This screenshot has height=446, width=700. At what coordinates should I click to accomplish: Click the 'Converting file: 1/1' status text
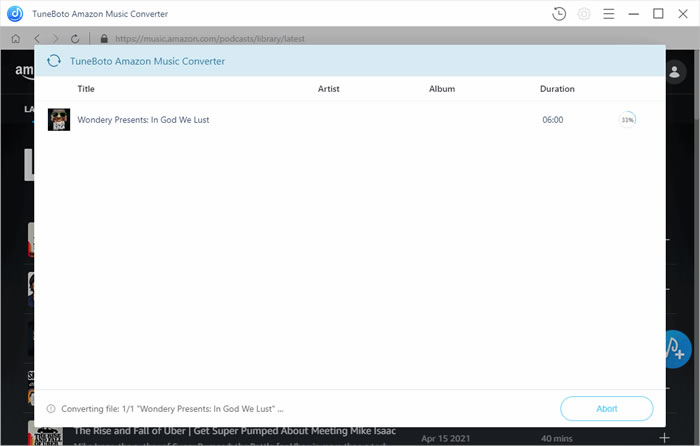pyautogui.click(x=172, y=408)
